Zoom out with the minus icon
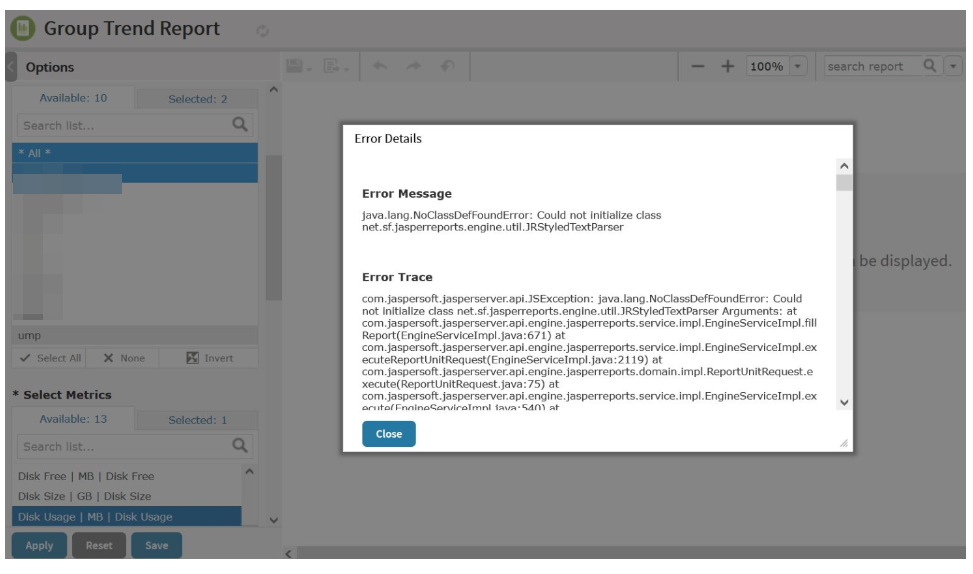 [697, 66]
